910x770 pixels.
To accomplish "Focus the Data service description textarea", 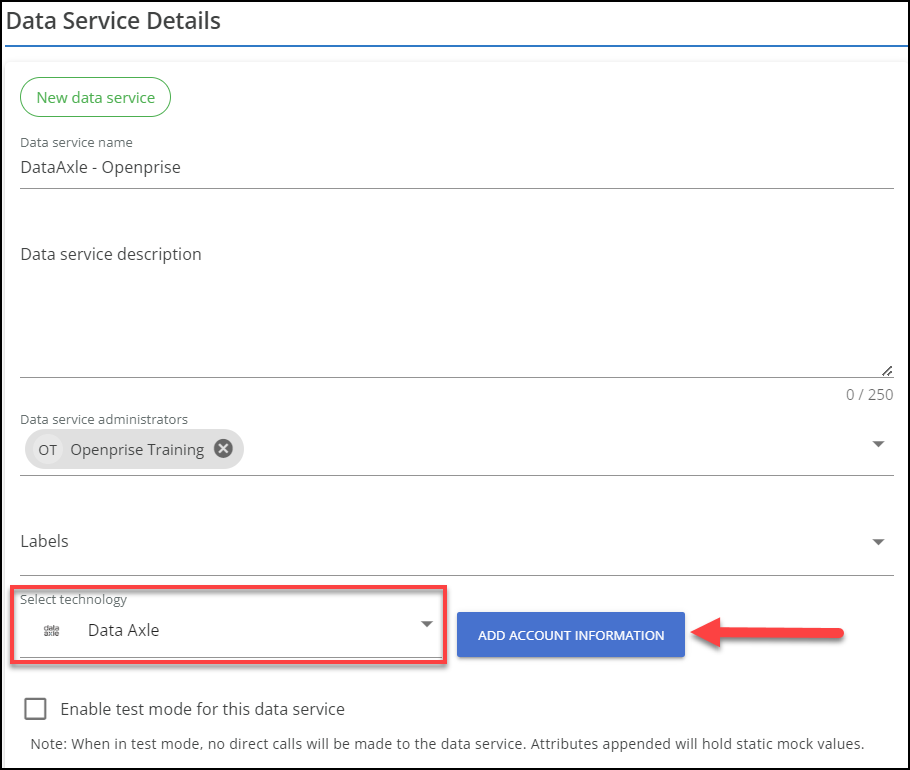I will coord(456,308).
